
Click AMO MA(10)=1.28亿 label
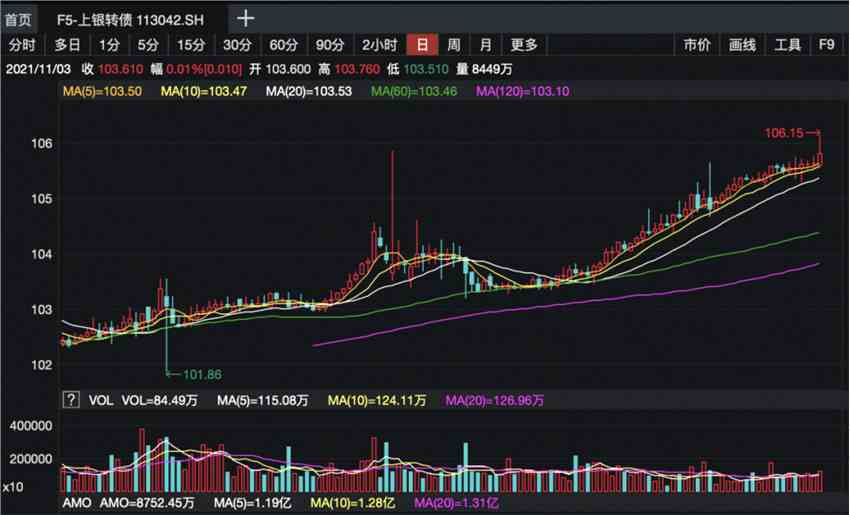point(353,503)
